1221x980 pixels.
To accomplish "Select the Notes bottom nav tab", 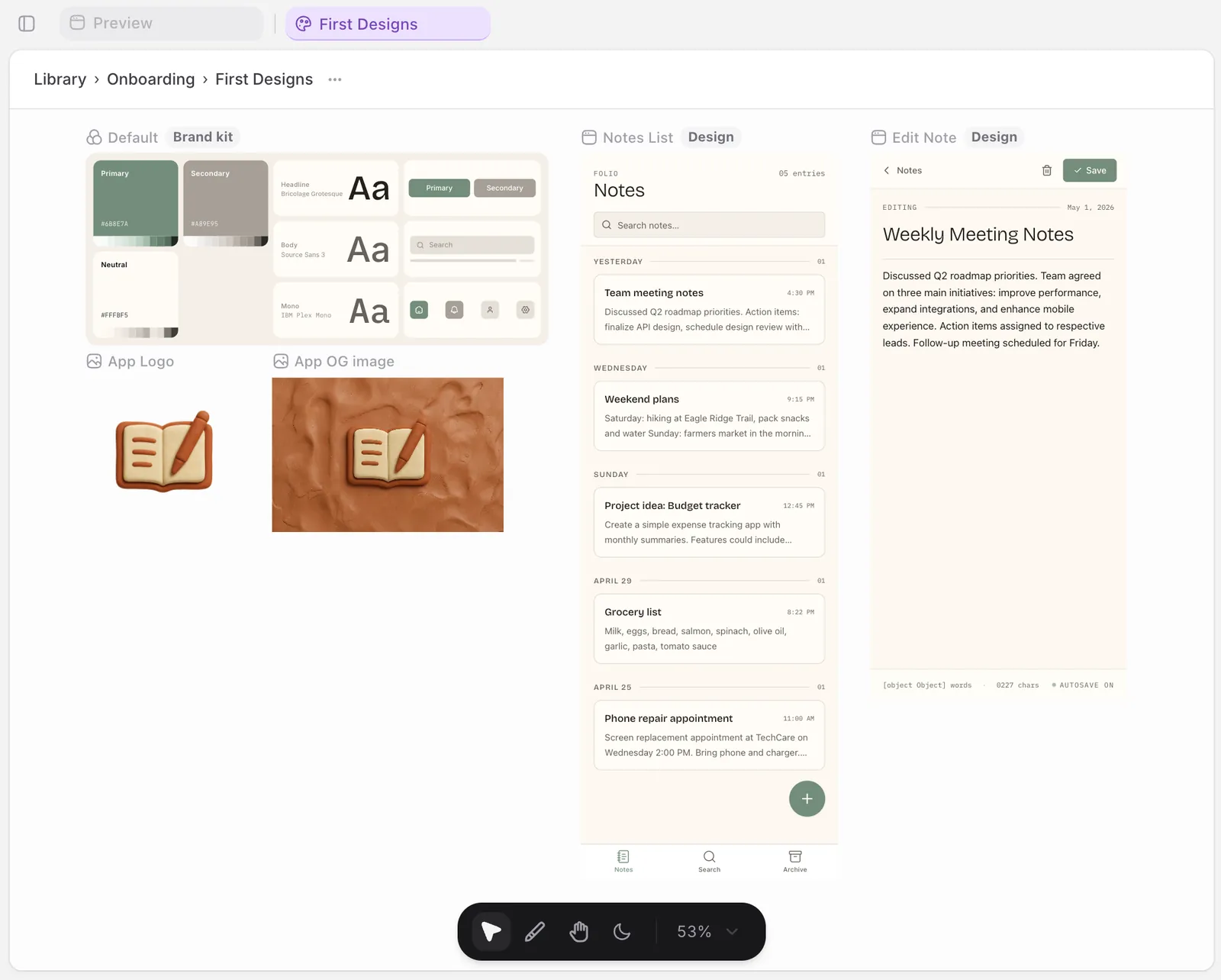I will [x=623, y=861].
